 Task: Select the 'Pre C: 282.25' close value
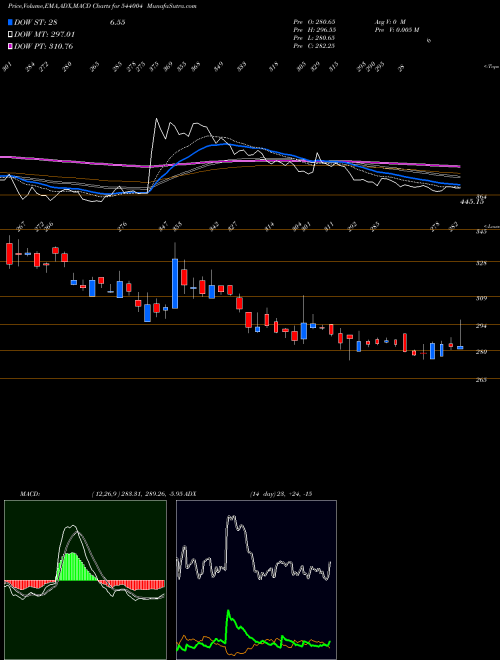point(314,46)
